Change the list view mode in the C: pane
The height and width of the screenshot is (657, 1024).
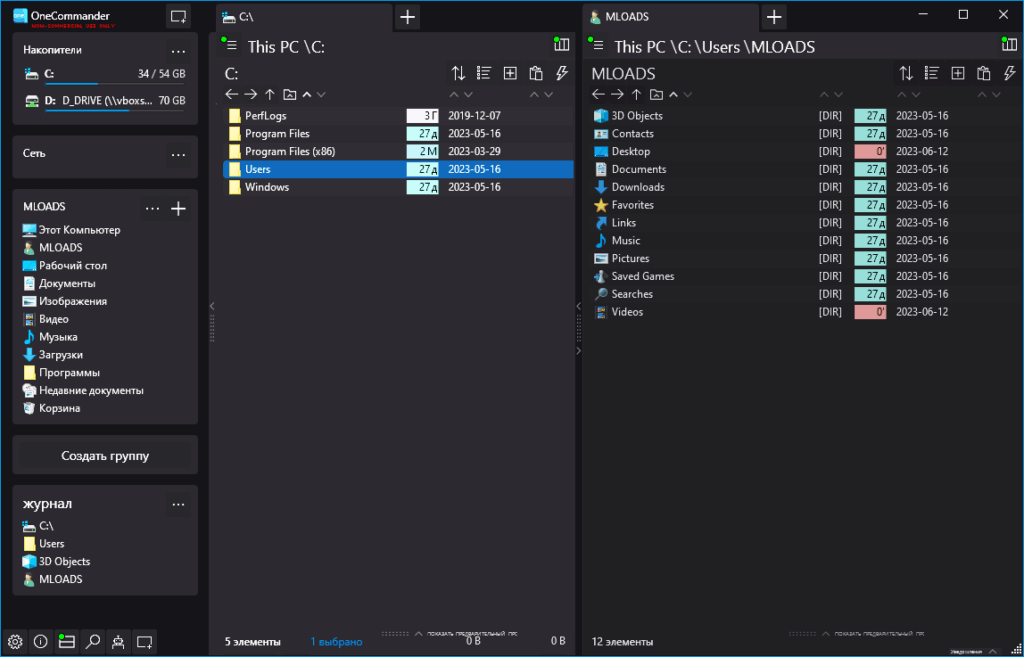pyautogui.click(x=484, y=73)
